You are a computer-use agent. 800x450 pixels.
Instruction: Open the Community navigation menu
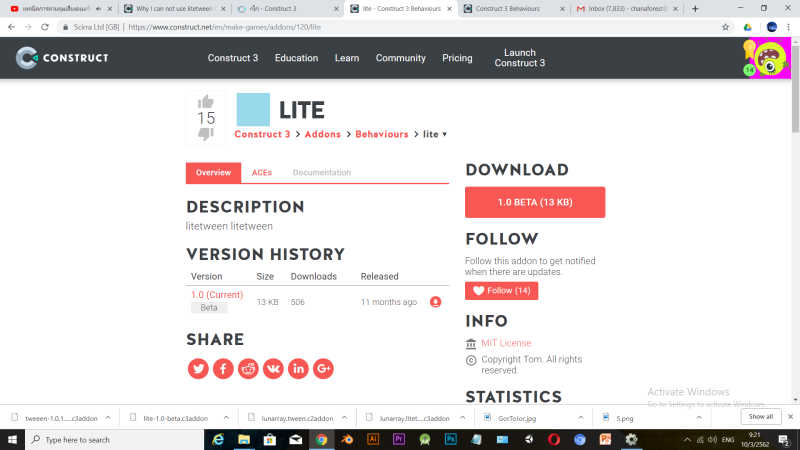click(401, 58)
